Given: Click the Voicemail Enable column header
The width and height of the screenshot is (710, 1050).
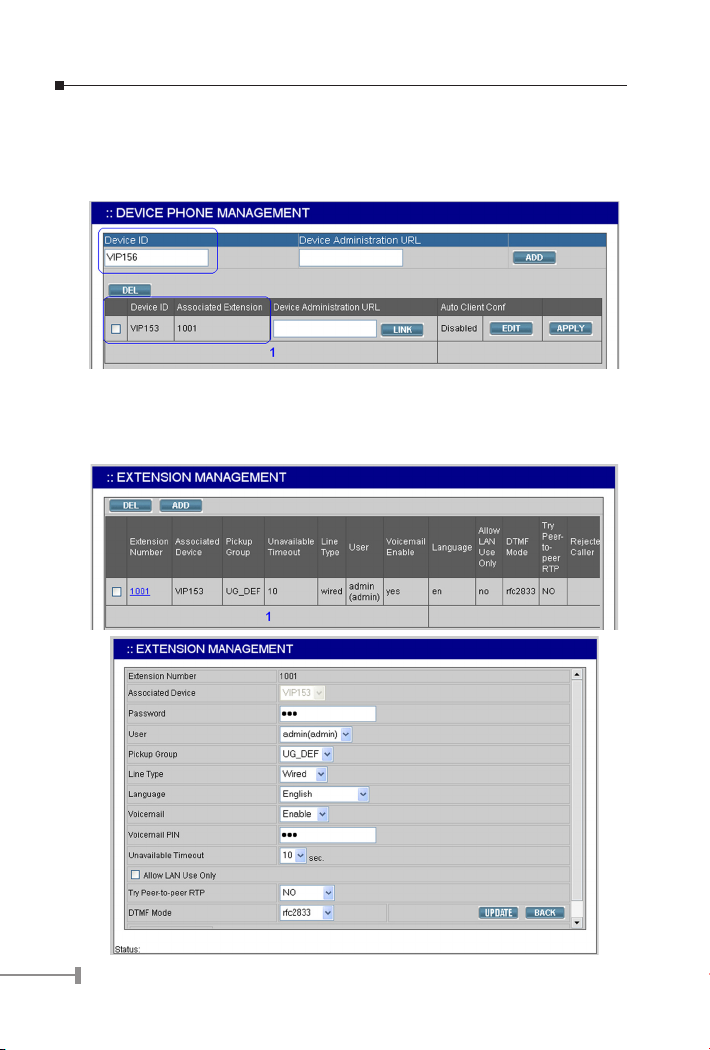Looking at the screenshot, I should click(405, 547).
